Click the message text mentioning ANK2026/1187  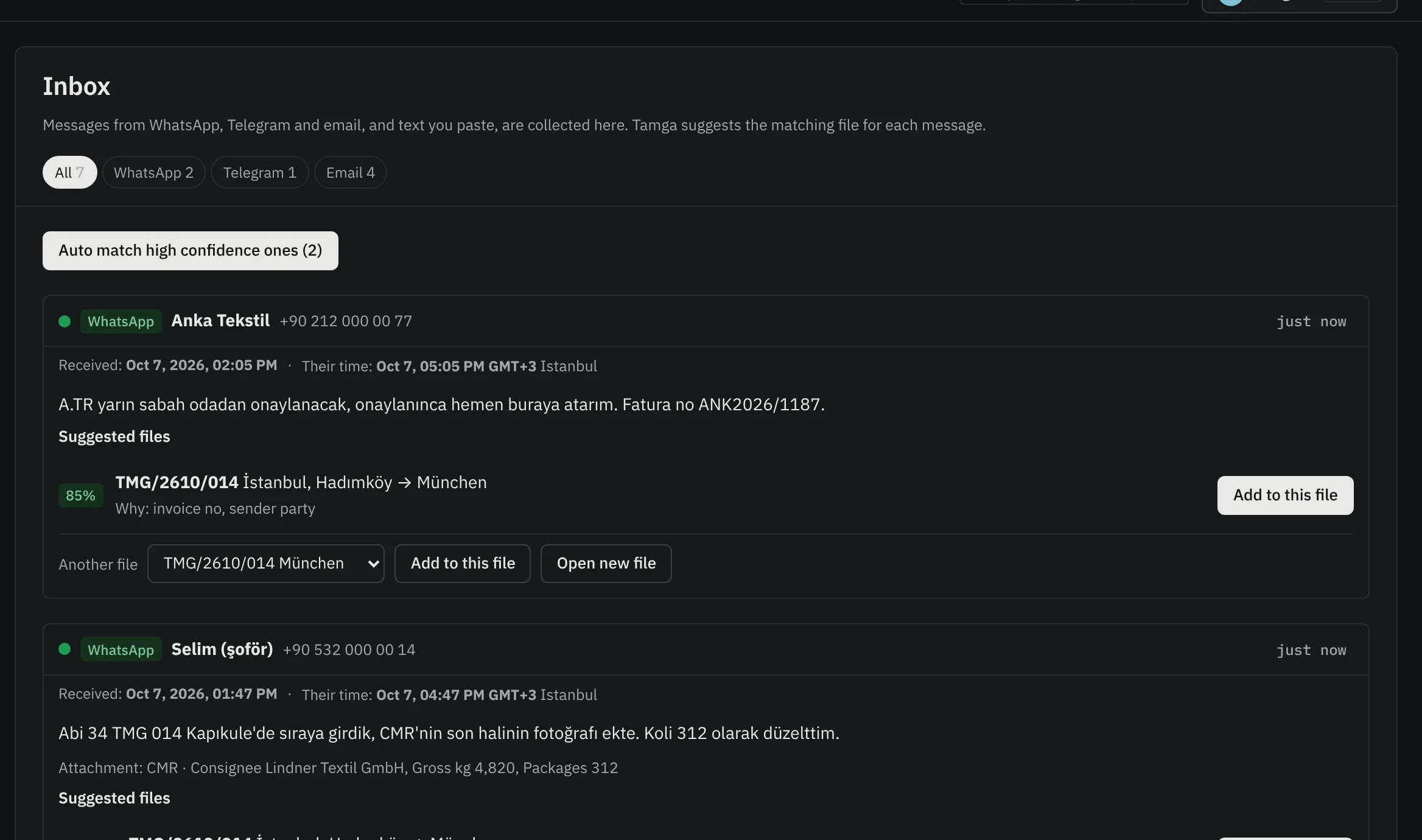[x=441, y=405]
